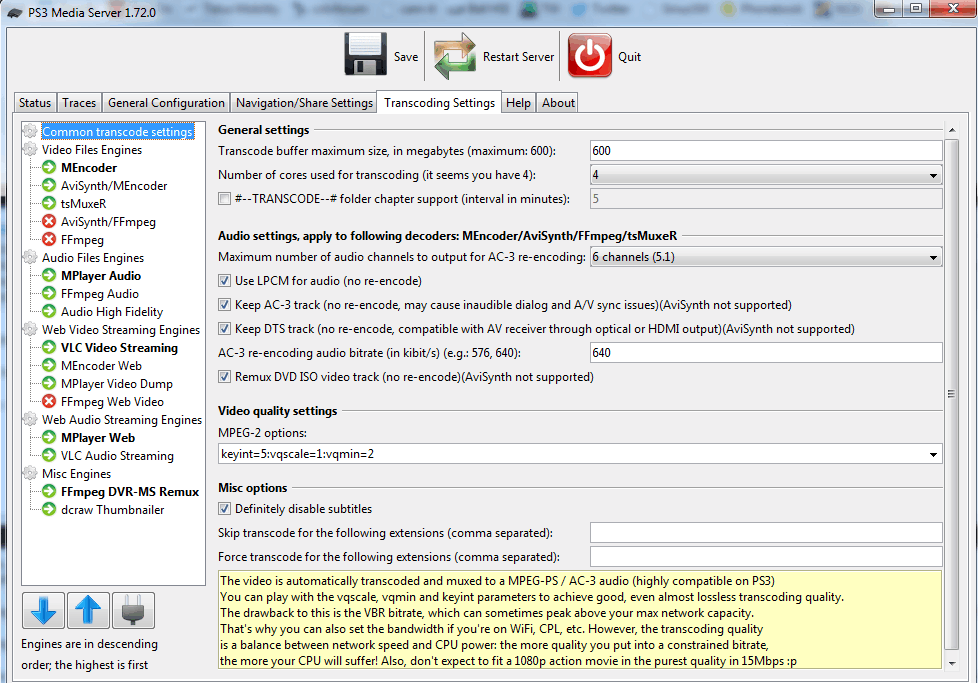The image size is (978, 683).
Task: Open Navigation/Share Settings tab
Action: pyautogui.click(x=304, y=103)
